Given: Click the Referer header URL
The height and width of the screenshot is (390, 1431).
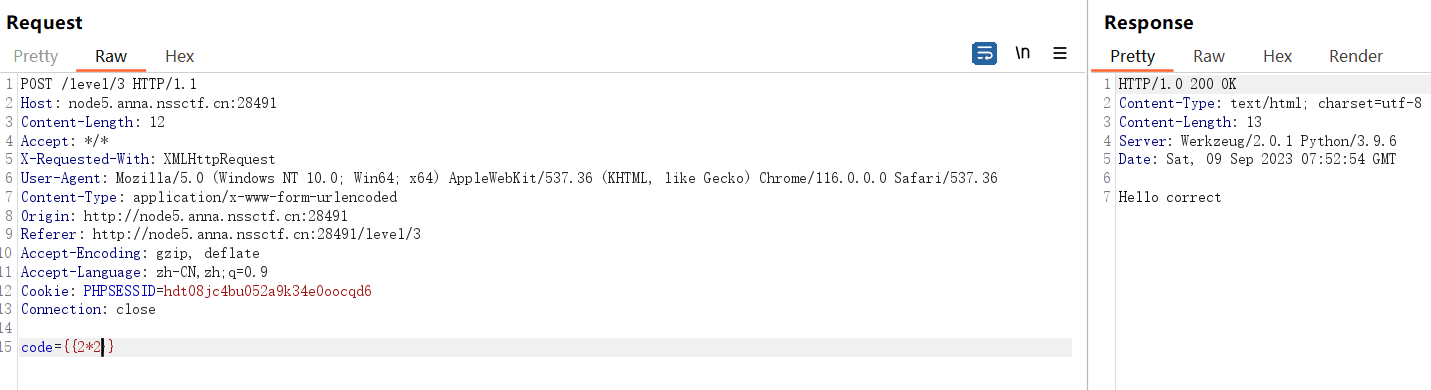Looking at the screenshot, I should 257,234.
